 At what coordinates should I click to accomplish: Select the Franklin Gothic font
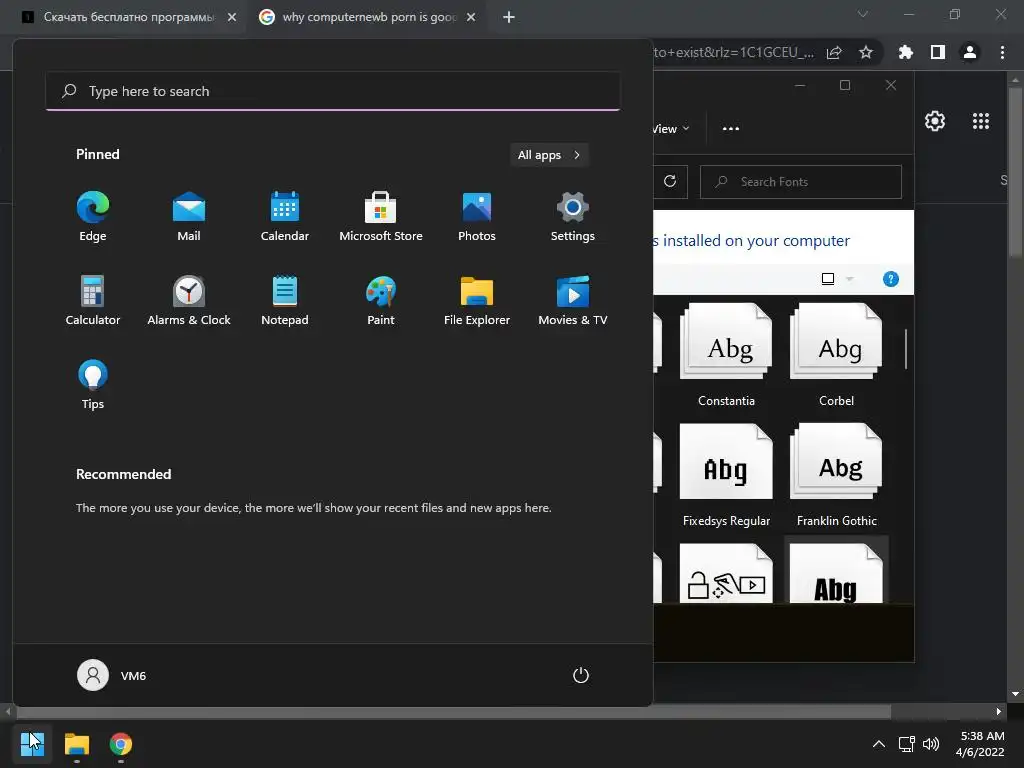[837, 475]
